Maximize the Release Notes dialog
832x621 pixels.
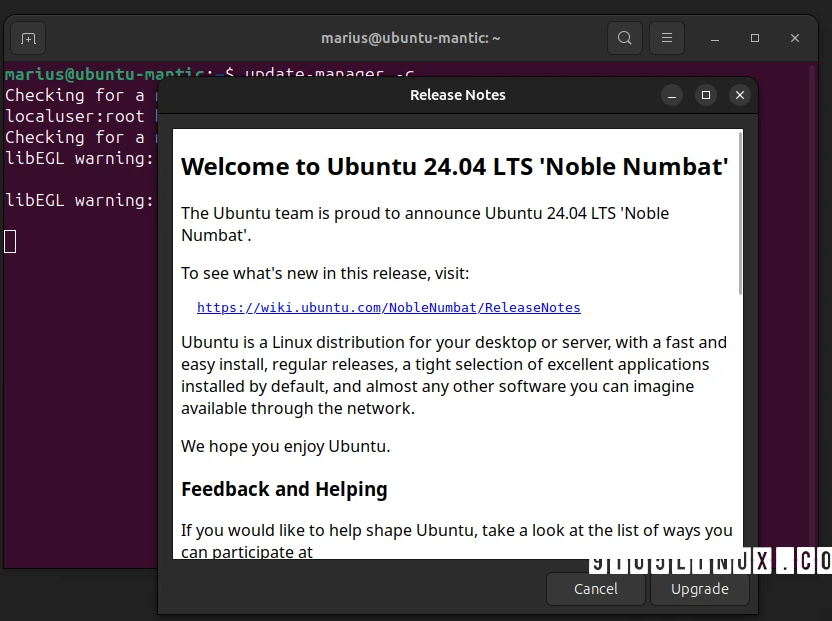pos(706,95)
